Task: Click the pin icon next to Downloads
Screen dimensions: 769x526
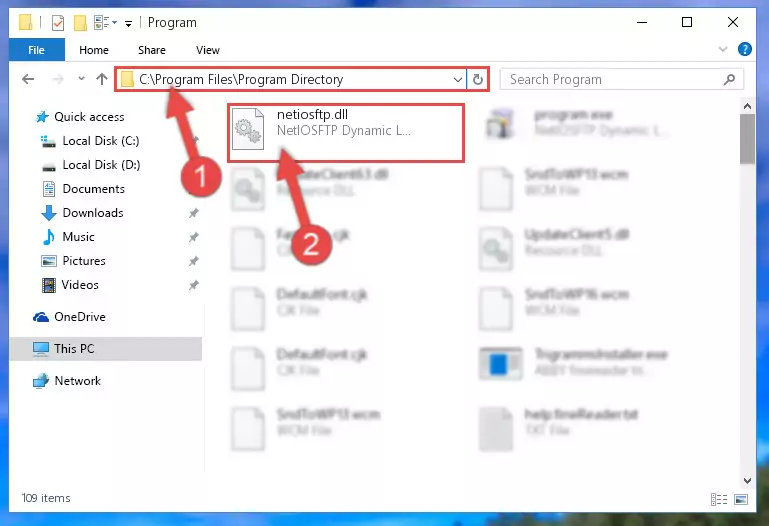Action: pos(194,213)
